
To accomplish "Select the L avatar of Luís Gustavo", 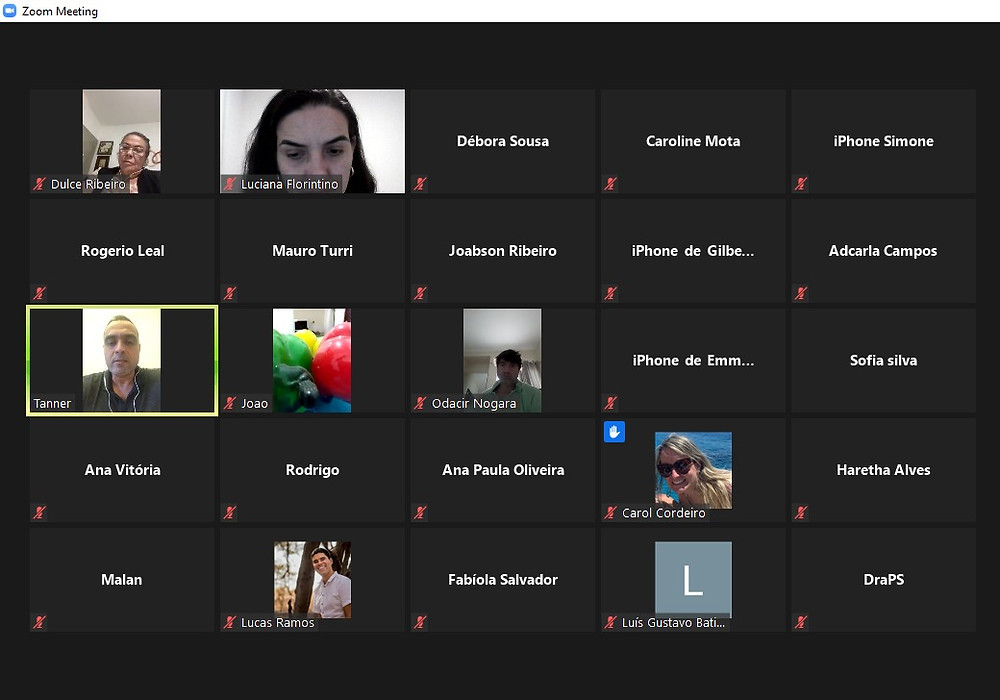I will 693,580.
